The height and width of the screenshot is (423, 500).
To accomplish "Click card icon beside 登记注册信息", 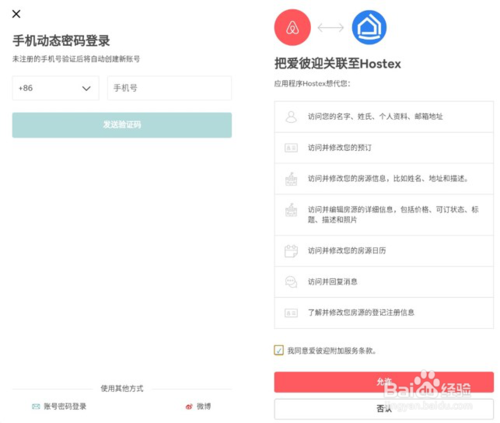I will [x=291, y=313].
